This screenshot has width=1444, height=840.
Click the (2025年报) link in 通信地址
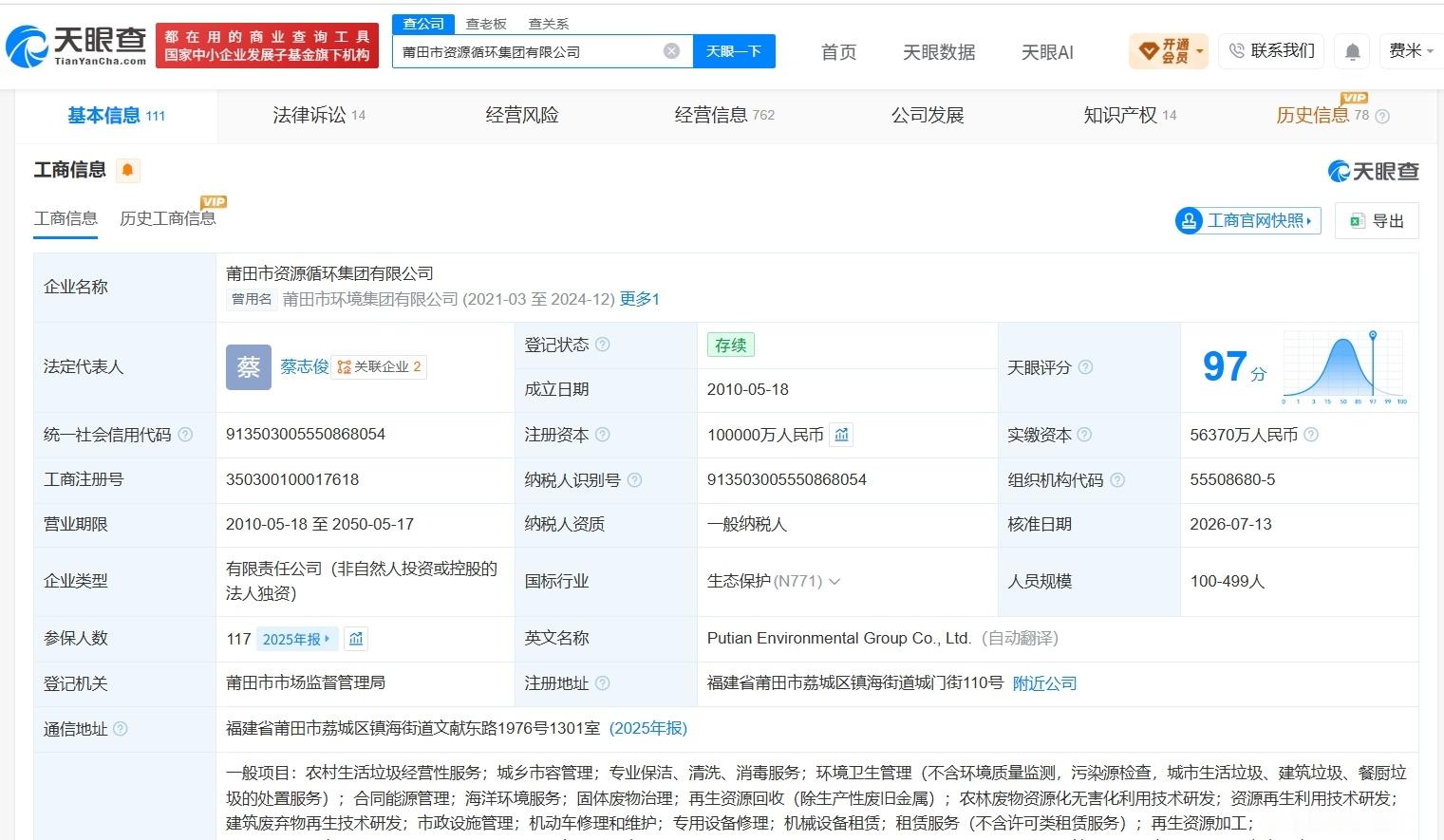pyautogui.click(x=647, y=728)
